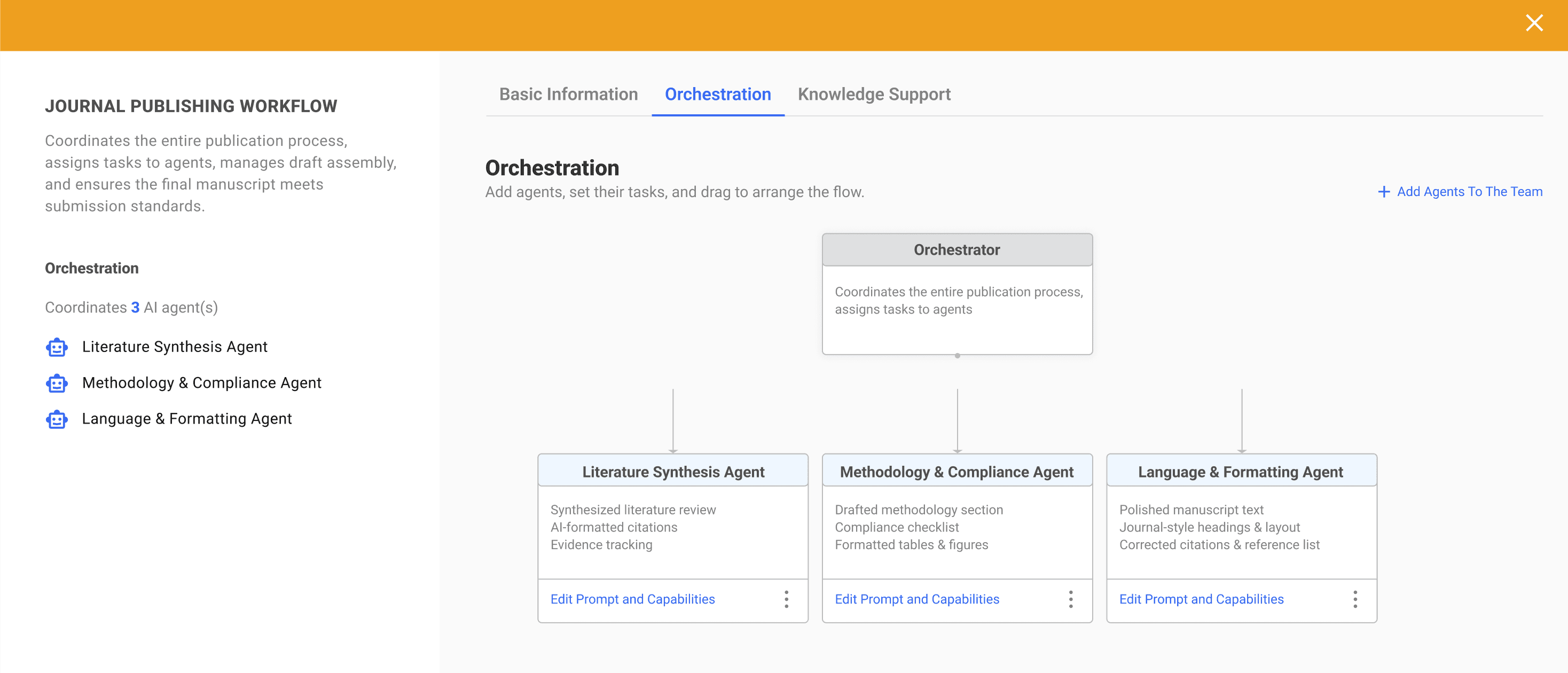1568x673 pixels.
Task: Click the robot icon beside Literature Synthesis Agent
Action: point(57,347)
